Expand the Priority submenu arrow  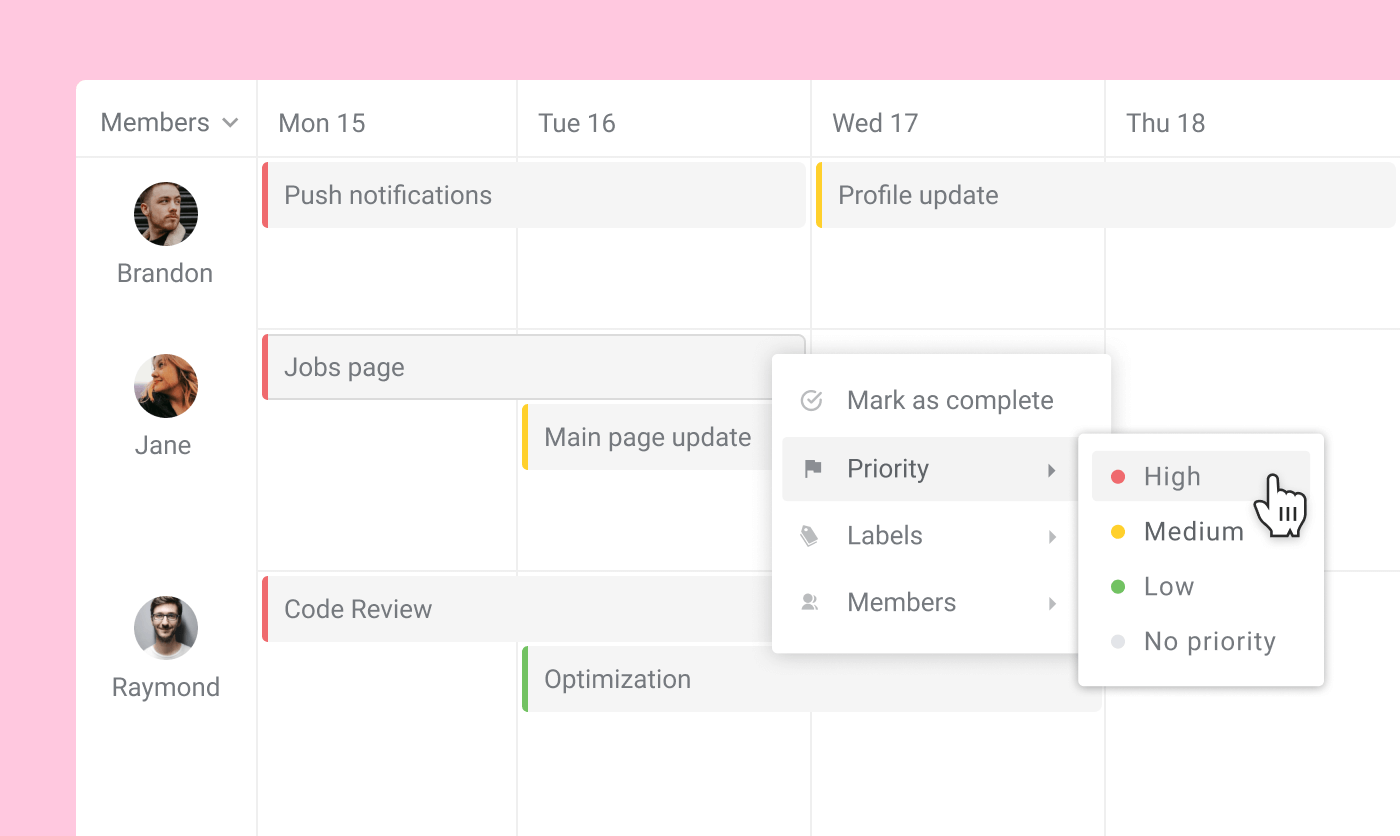[1053, 468]
